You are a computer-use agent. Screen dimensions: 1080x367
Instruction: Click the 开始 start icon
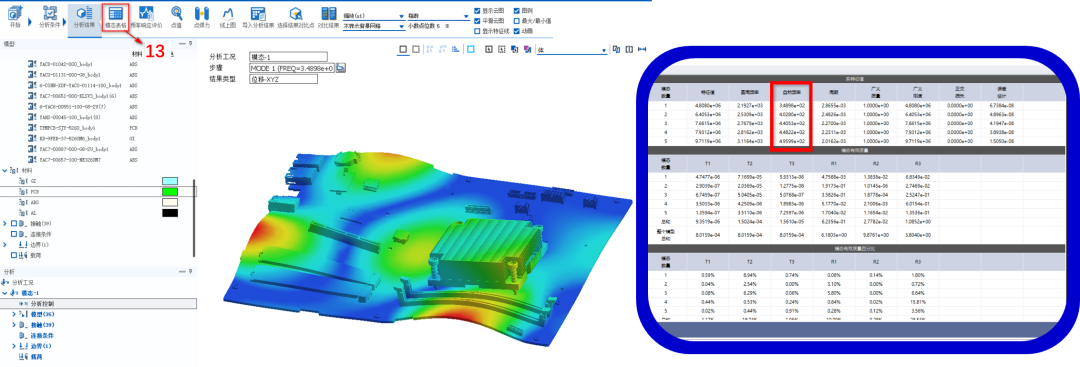[x=14, y=16]
